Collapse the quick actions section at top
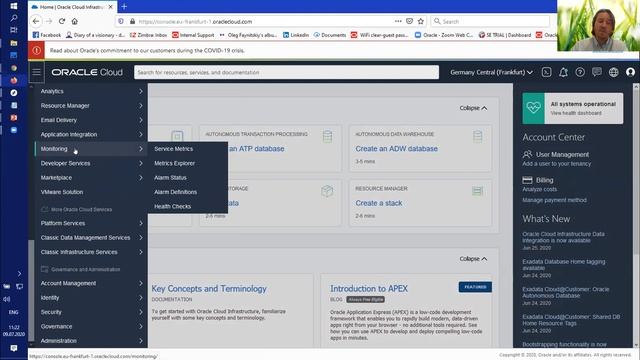This screenshot has width=640, height=360. click(473, 108)
